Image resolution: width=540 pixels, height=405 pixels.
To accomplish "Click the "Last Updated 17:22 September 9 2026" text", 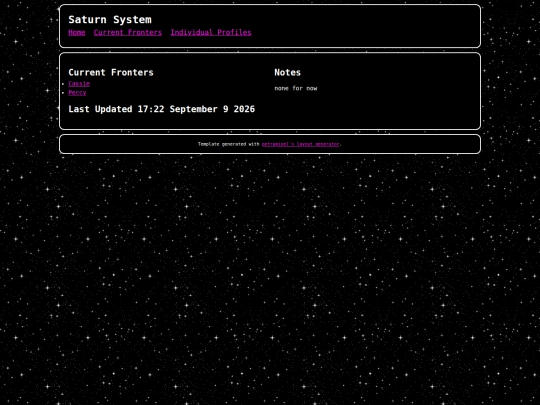I will (162, 109).
